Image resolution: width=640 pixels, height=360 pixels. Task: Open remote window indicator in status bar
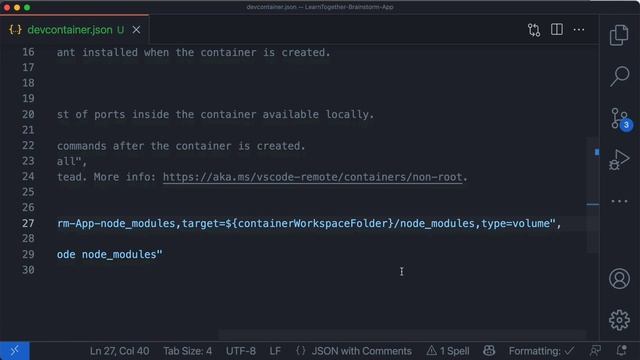(15, 351)
